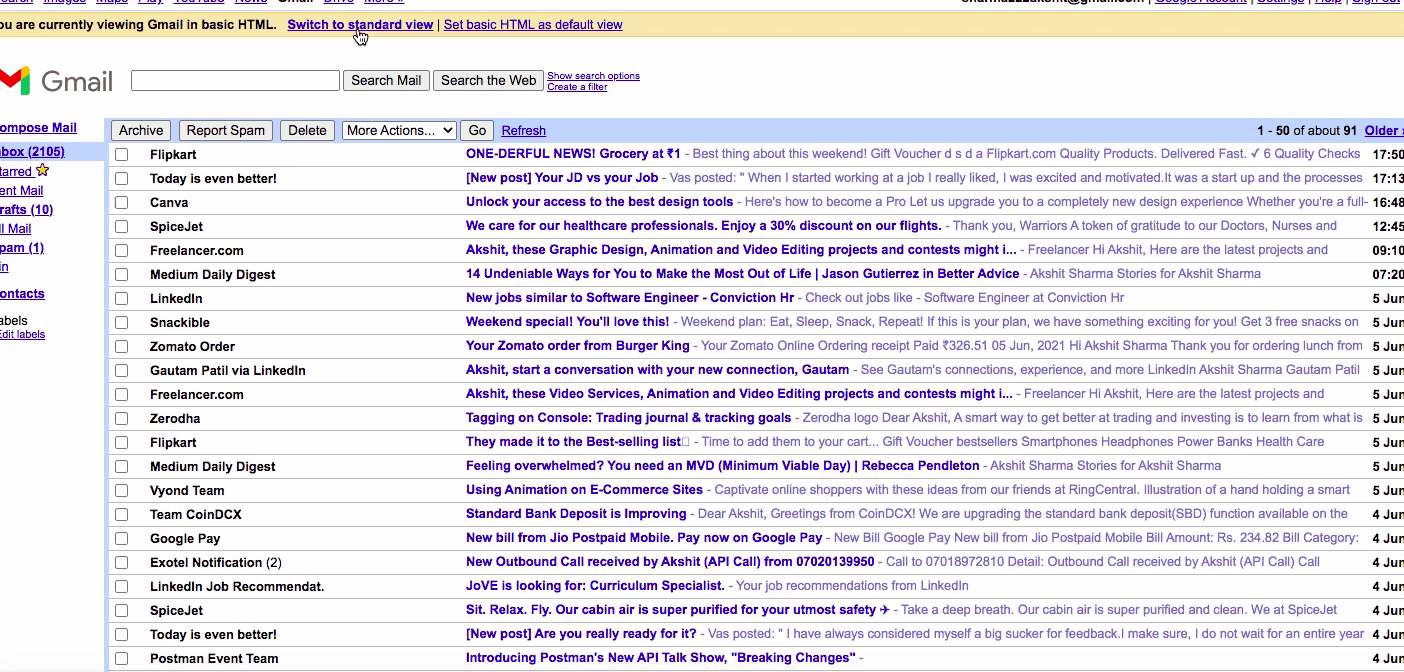Switch to standard view link
The width and height of the screenshot is (1404, 672).
coord(360,24)
